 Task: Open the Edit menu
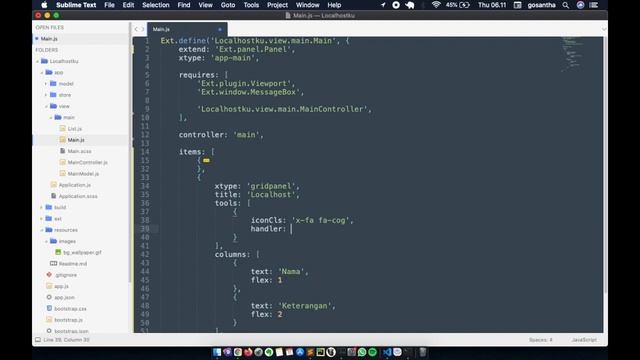(x=128, y=5)
